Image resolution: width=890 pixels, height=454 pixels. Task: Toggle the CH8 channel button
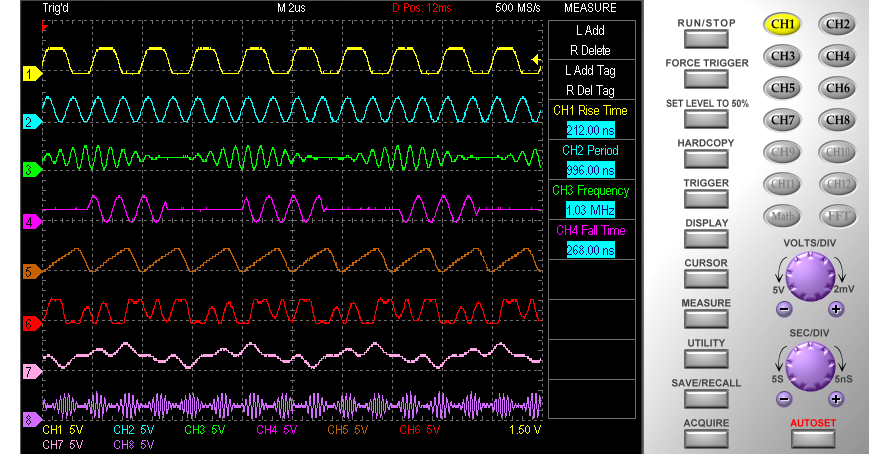(x=837, y=120)
